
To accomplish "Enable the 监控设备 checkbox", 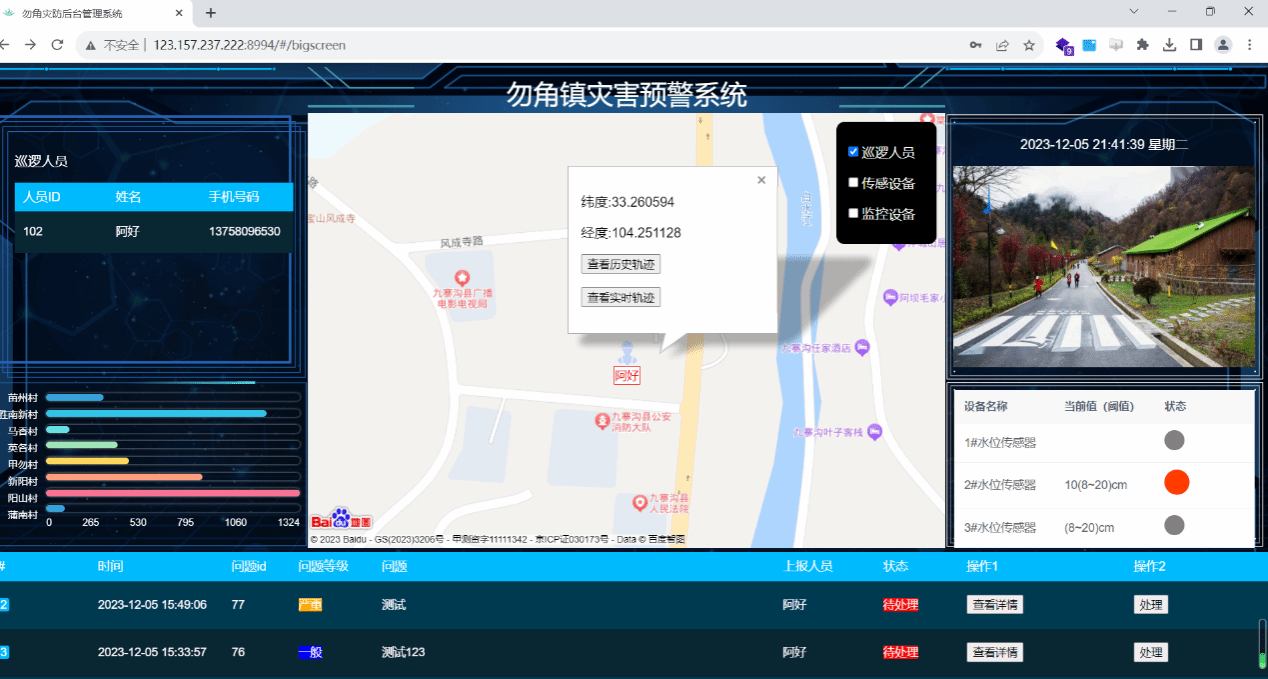I will 853,213.
